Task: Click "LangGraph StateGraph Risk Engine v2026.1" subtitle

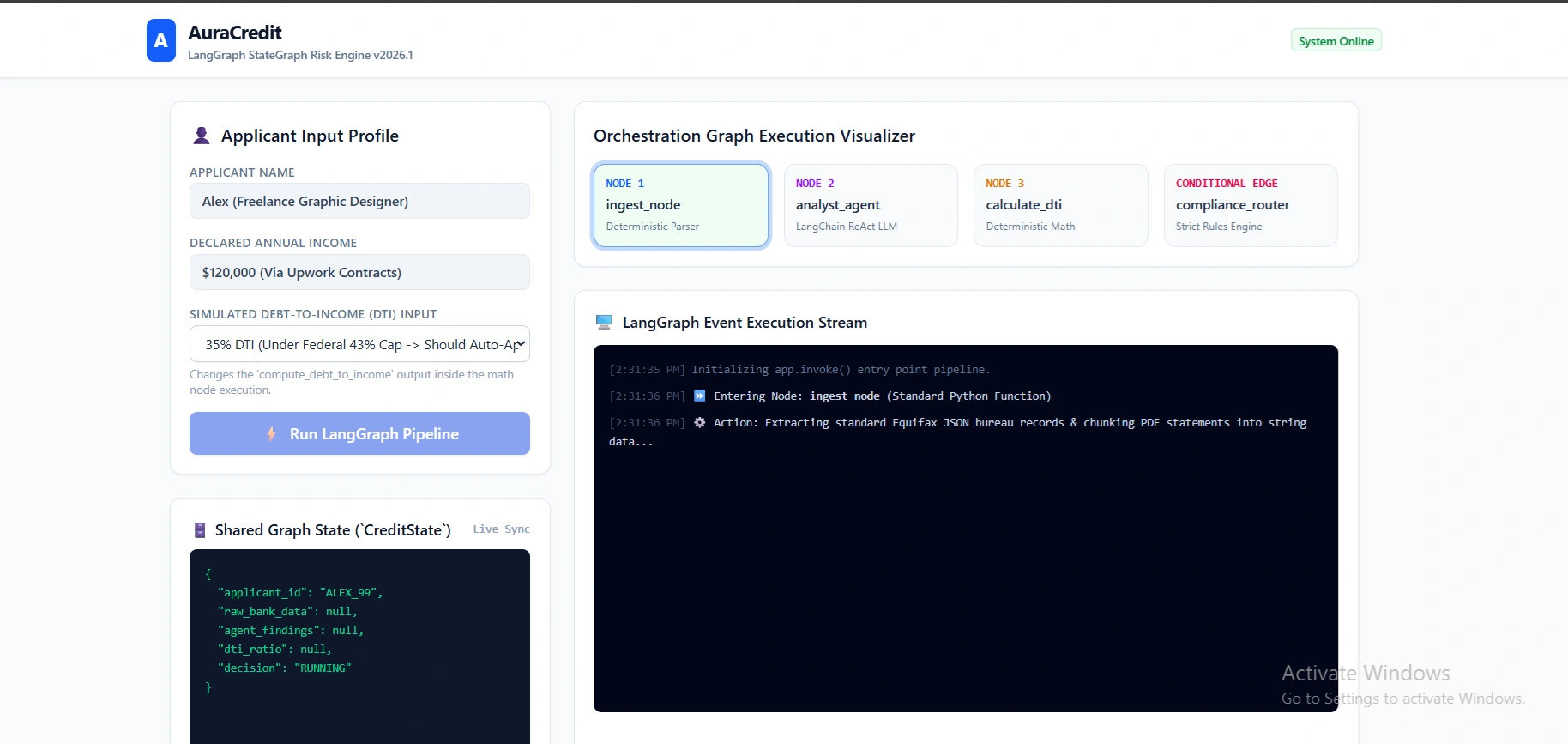Action: pyautogui.click(x=300, y=55)
